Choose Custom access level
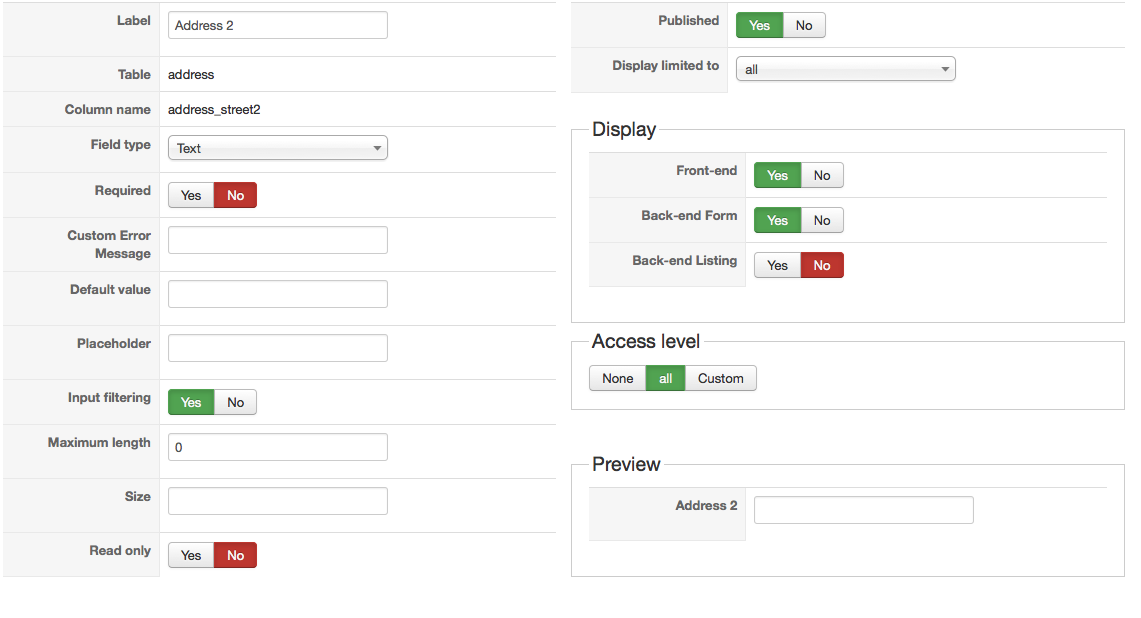The width and height of the screenshot is (1141, 618). tap(720, 378)
